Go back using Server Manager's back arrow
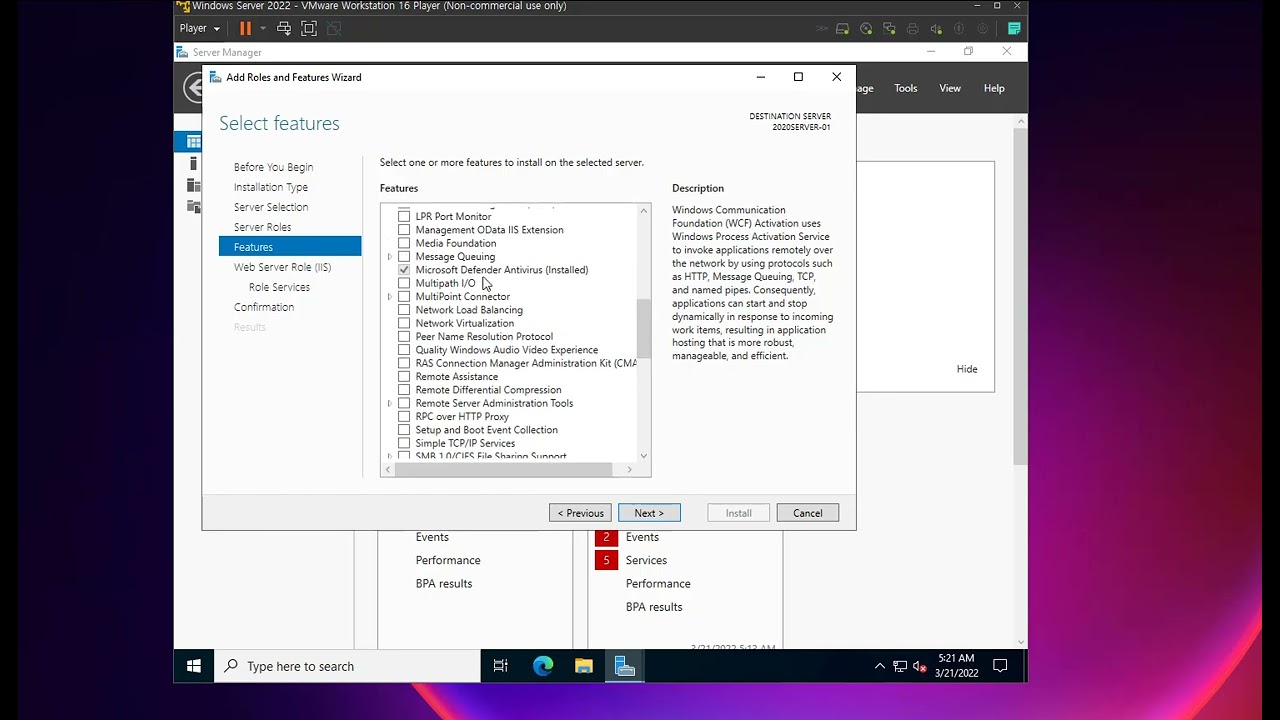This screenshot has height=720, width=1280. [194, 88]
